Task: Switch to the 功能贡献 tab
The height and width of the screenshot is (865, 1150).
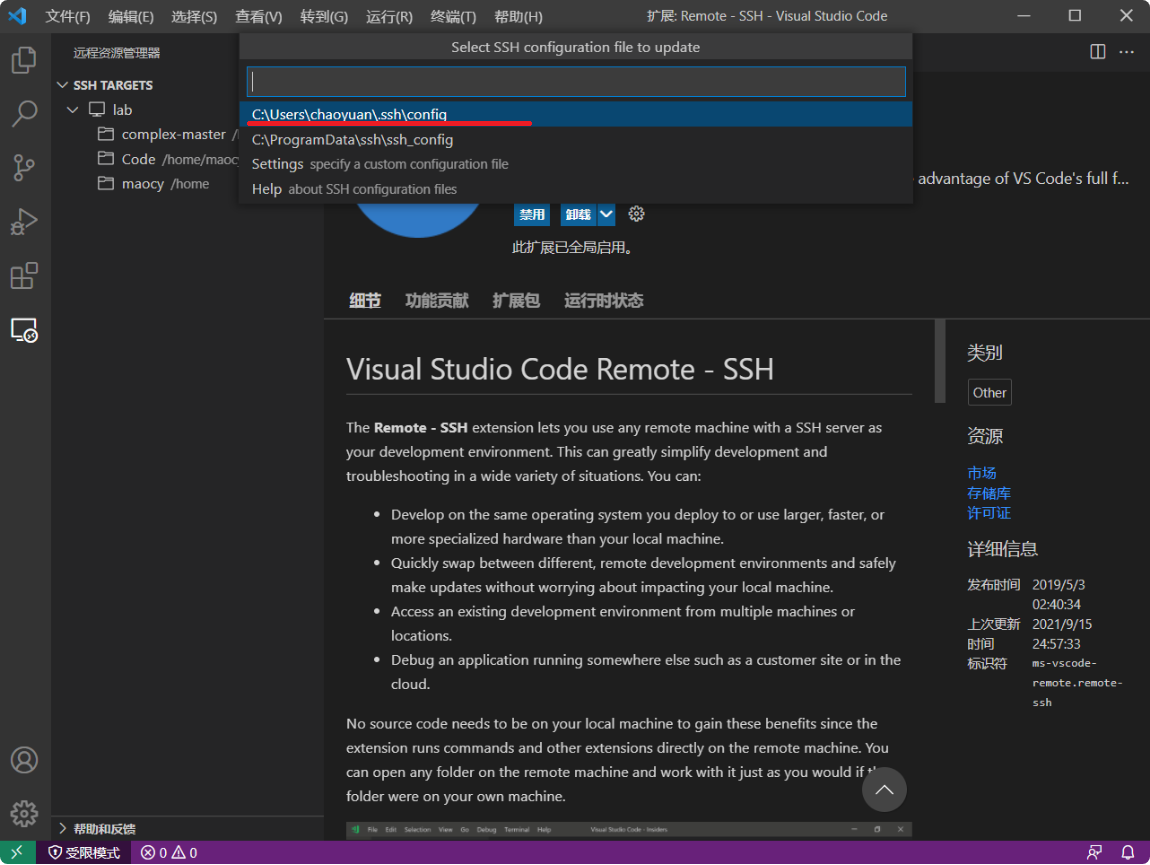Action: 436,301
